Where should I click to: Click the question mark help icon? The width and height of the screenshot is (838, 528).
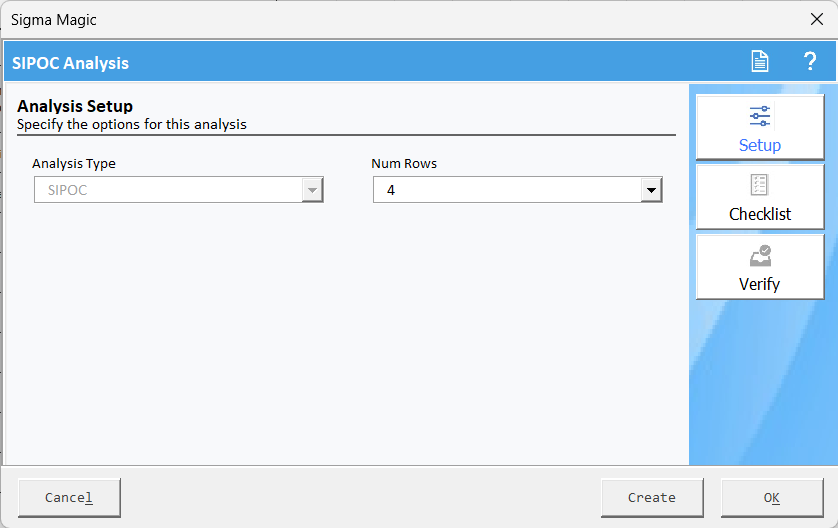810,61
